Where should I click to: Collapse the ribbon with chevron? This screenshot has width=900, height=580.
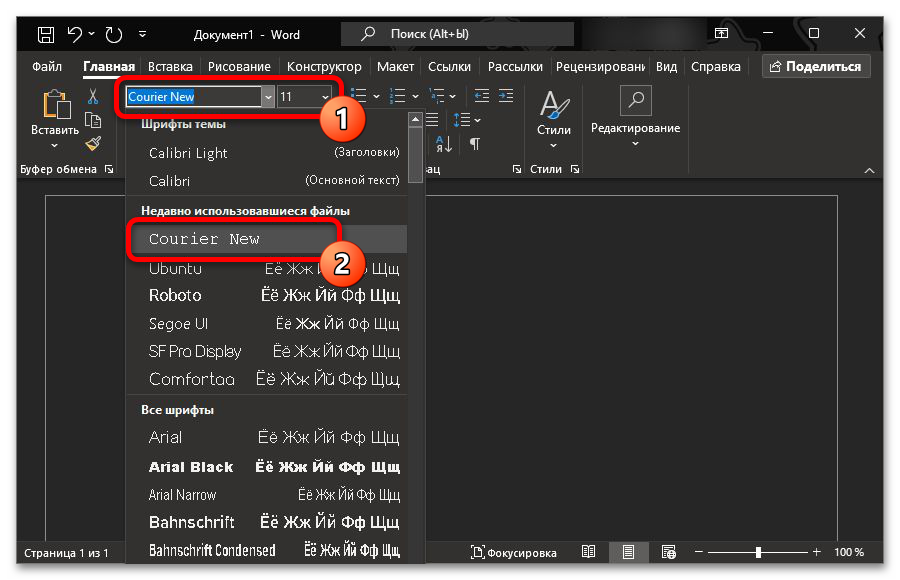tap(869, 171)
